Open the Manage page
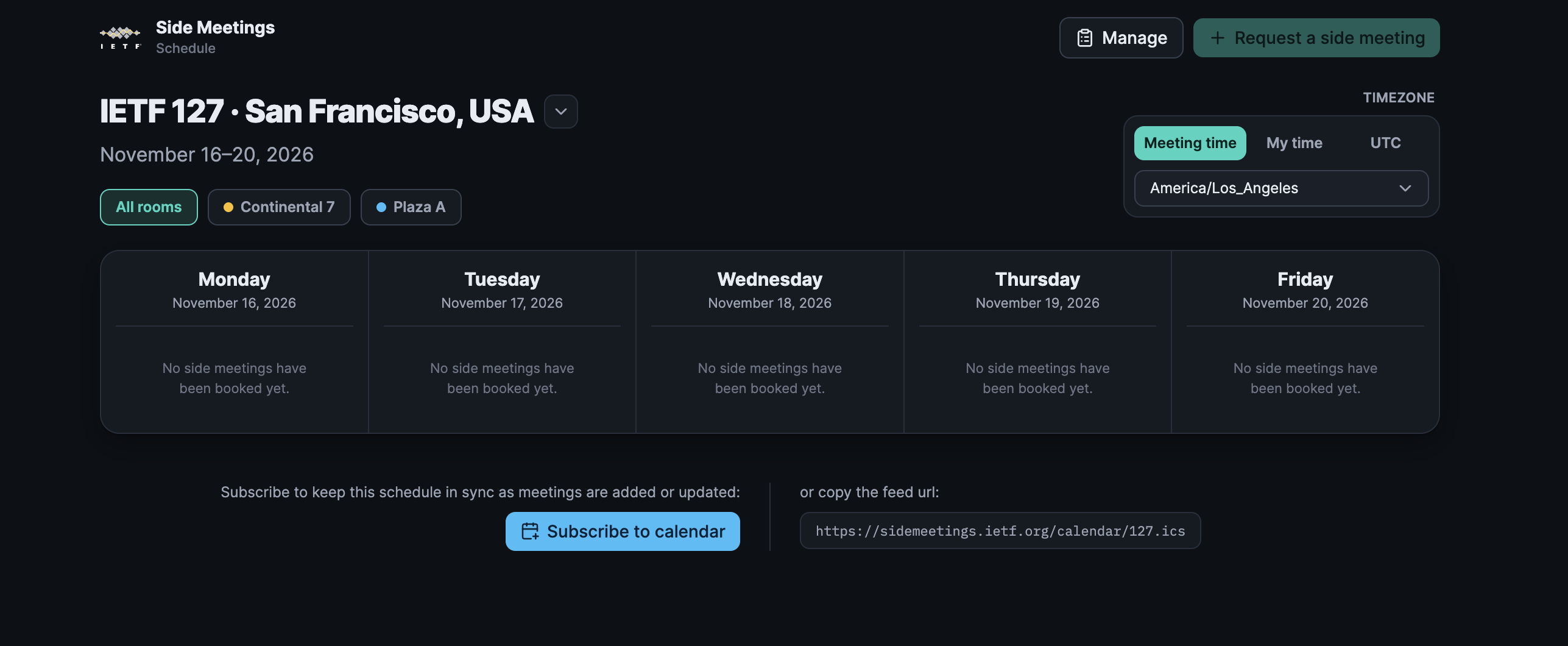The image size is (1568, 646). [x=1121, y=38]
